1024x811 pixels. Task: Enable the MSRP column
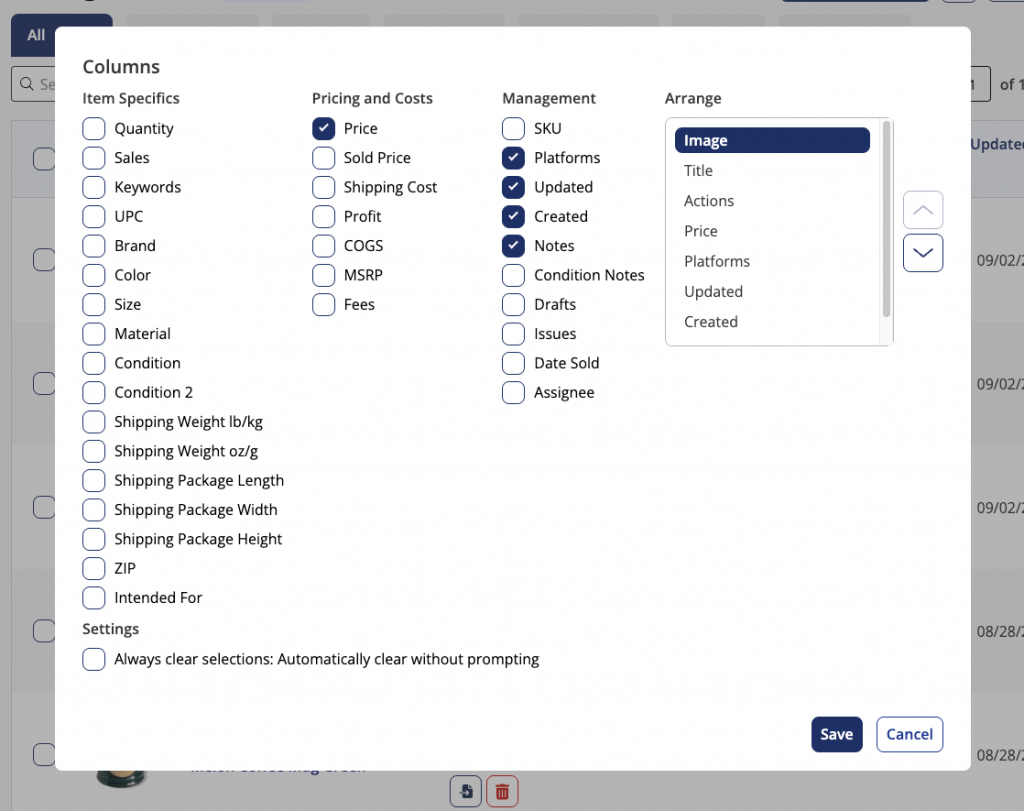click(x=323, y=275)
